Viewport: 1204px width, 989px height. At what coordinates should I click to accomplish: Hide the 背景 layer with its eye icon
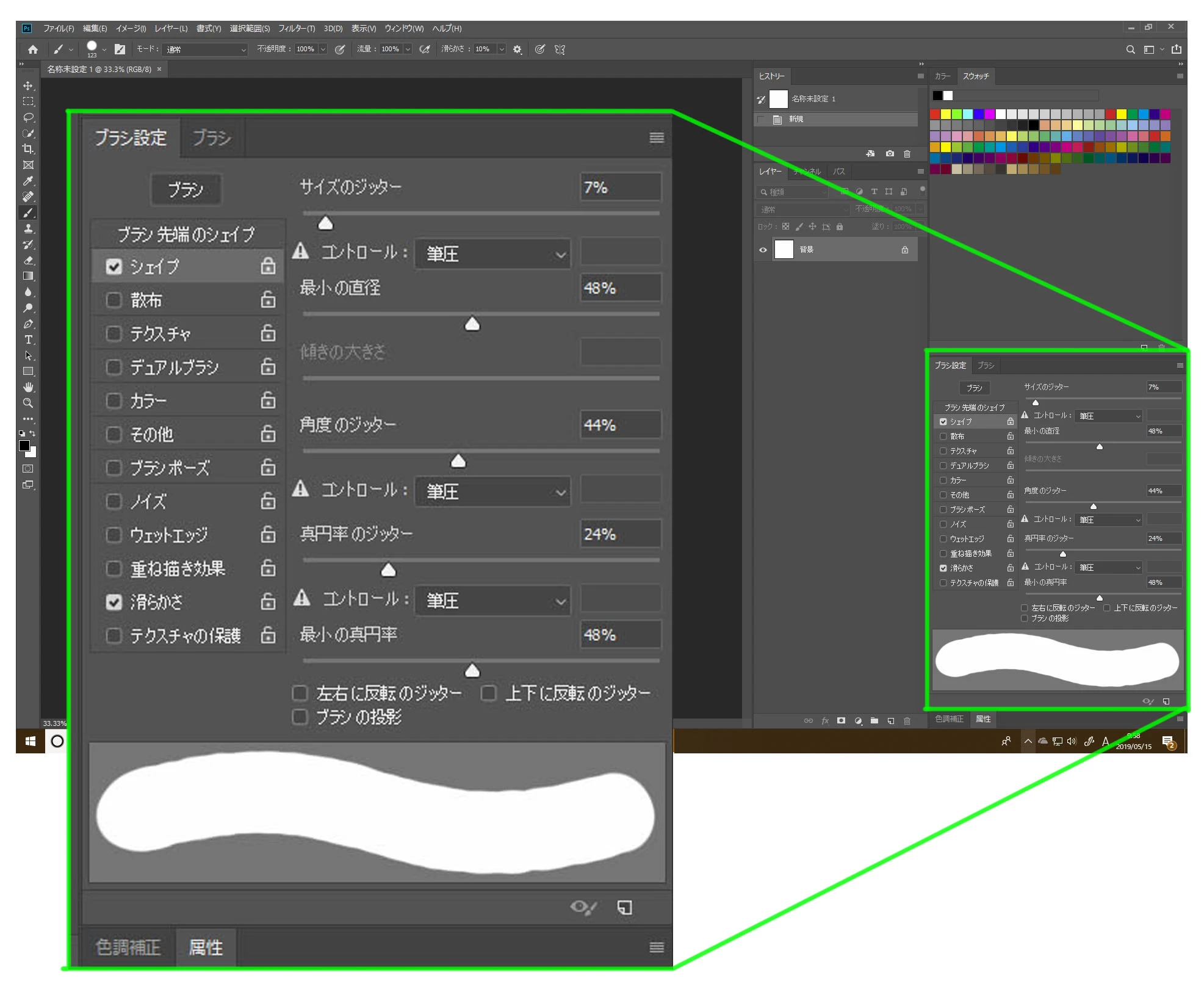(x=763, y=250)
